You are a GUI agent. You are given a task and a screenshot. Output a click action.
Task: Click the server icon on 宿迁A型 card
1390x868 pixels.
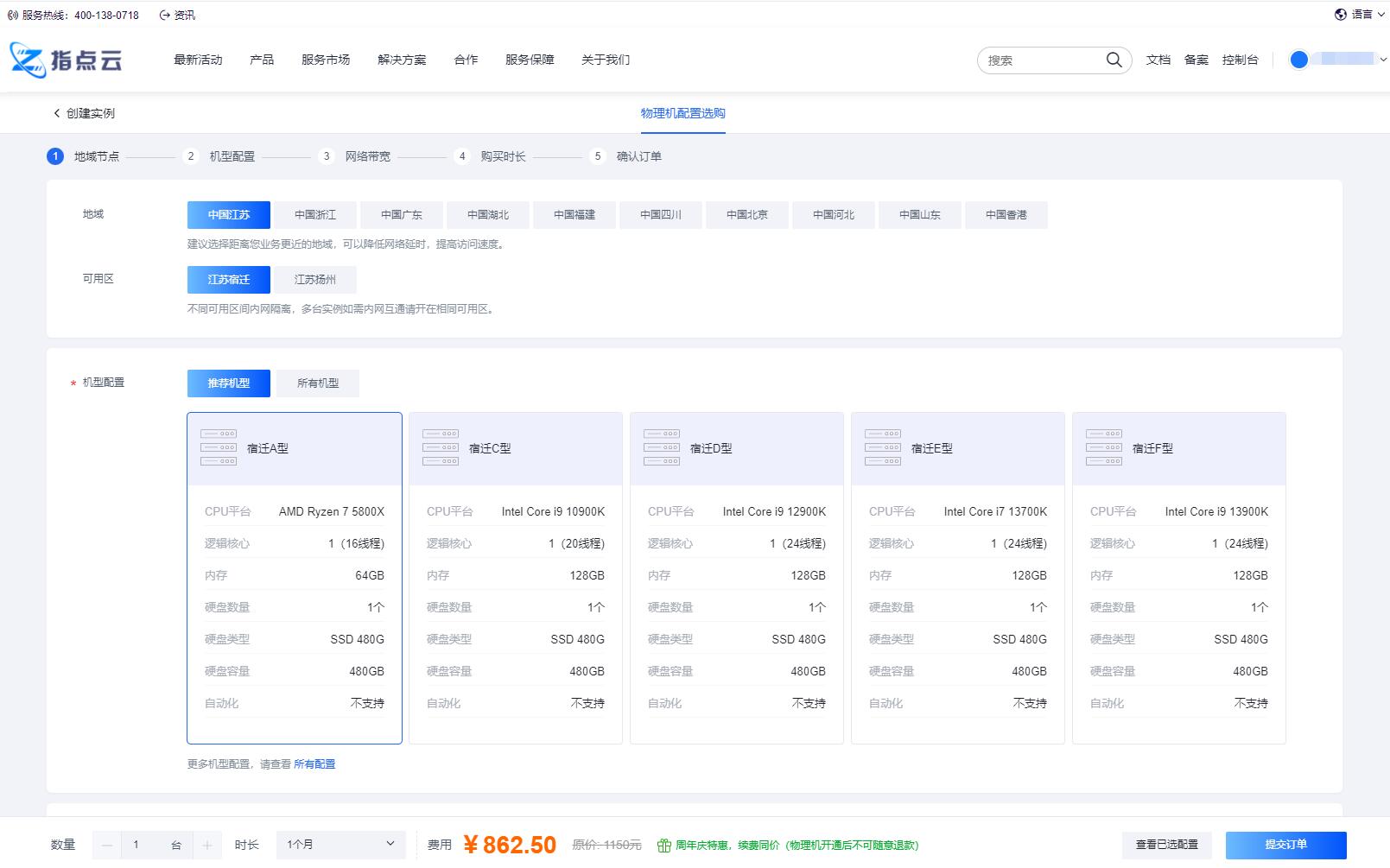[219, 447]
